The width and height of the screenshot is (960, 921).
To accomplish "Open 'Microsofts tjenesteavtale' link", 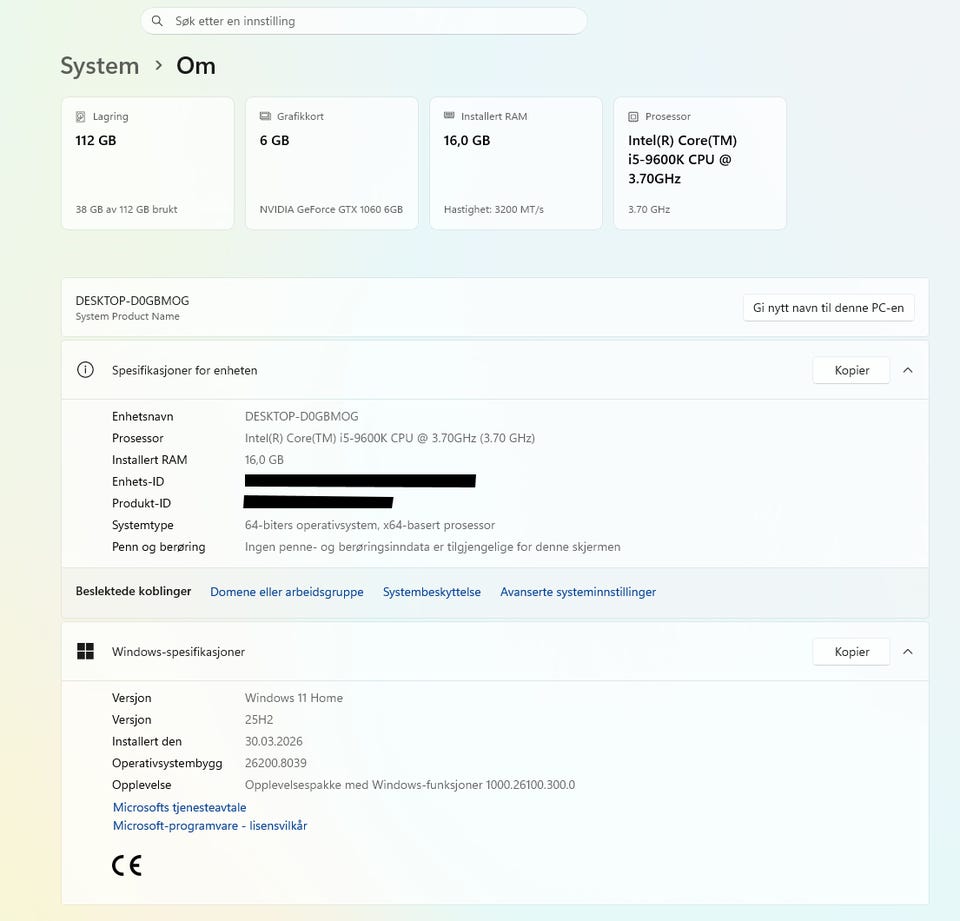I will [179, 807].
